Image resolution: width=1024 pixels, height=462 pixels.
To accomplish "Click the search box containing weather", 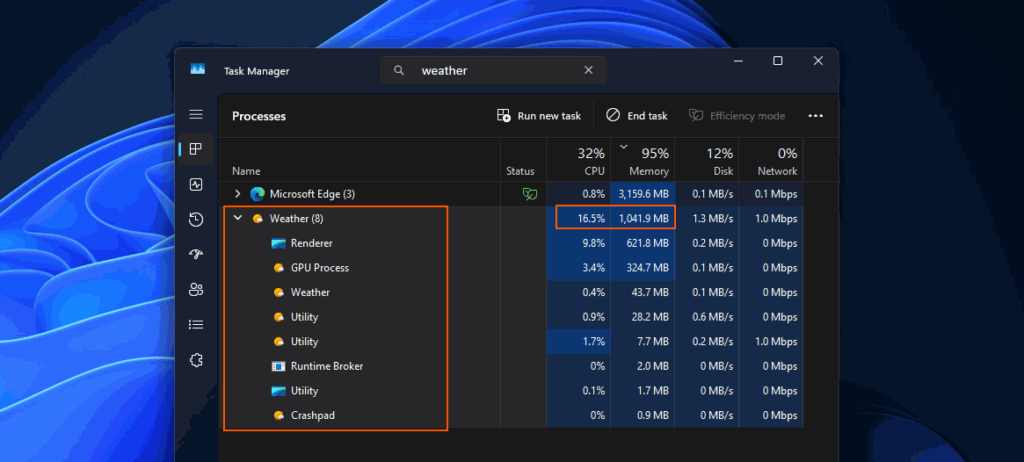I will click(x=494, y=71).
